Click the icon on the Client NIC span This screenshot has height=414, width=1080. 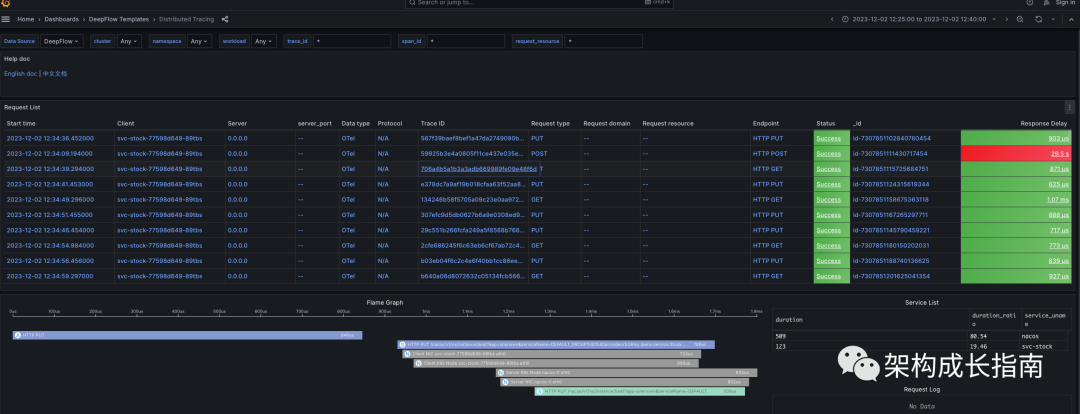point(408,353)
